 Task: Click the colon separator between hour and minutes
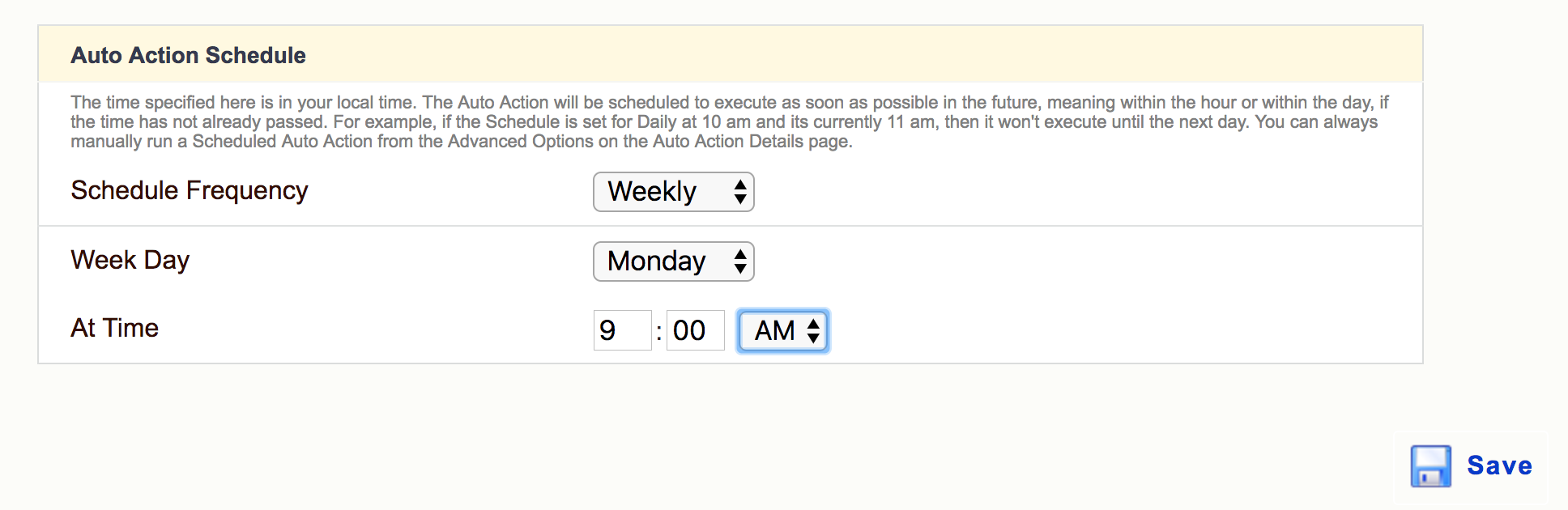(658, 332)
